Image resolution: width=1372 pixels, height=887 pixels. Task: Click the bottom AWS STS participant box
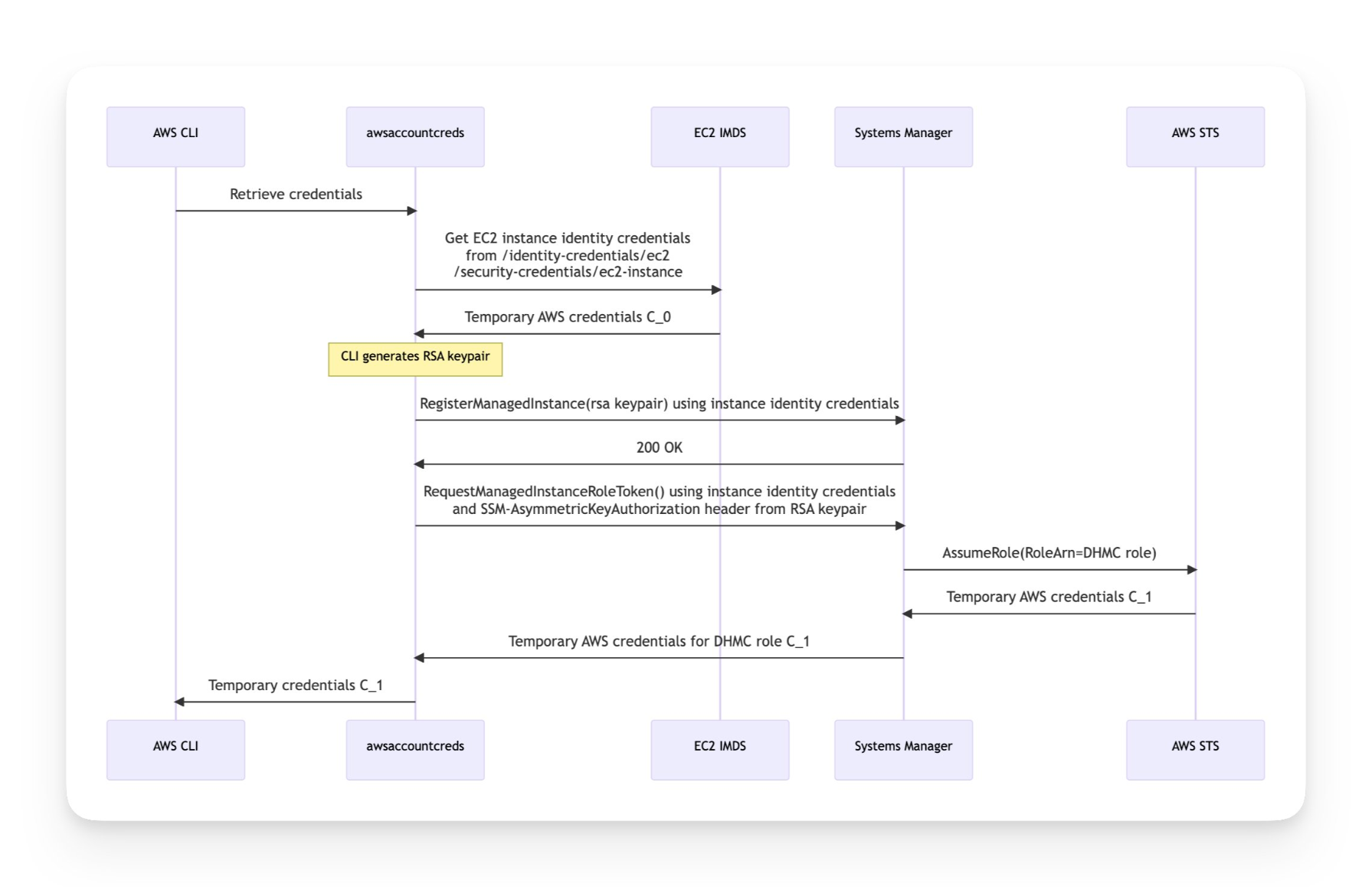(x=1194, y=749)
